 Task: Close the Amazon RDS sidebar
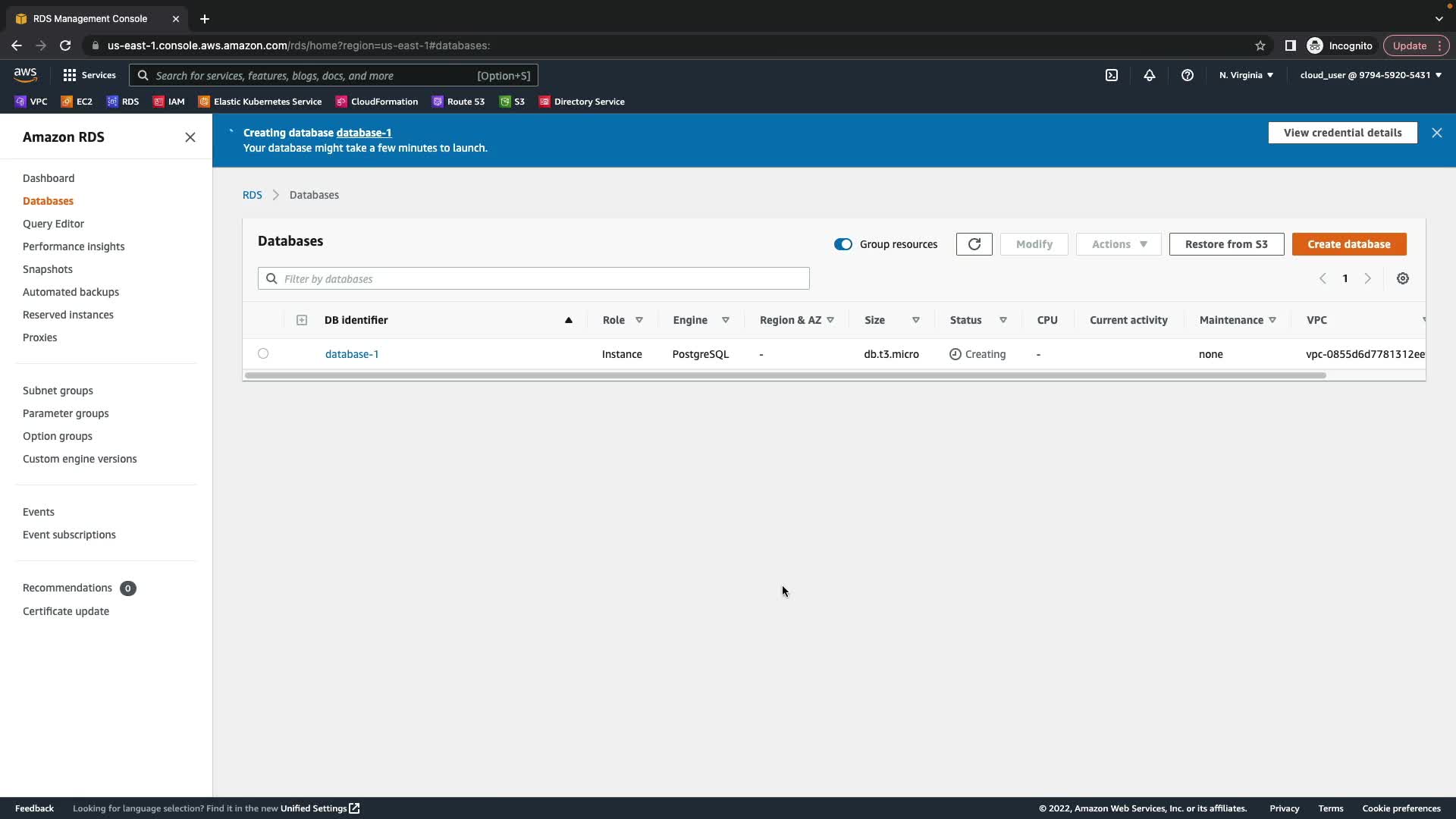(x=190, y=137)
